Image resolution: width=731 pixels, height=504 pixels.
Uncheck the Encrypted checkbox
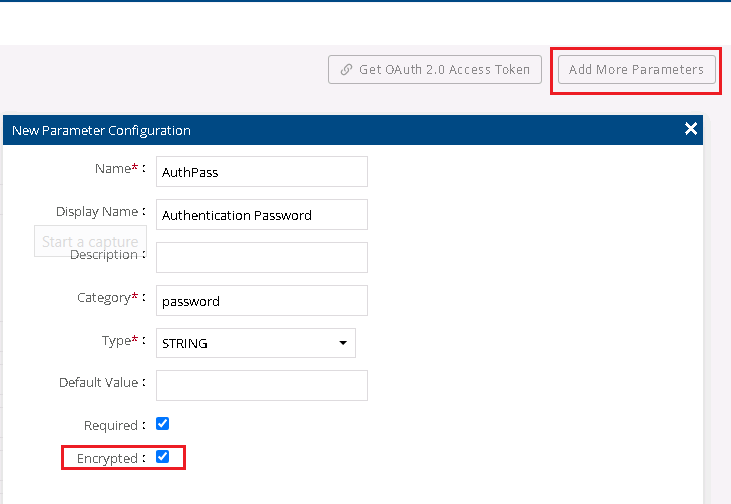[163, 457]
